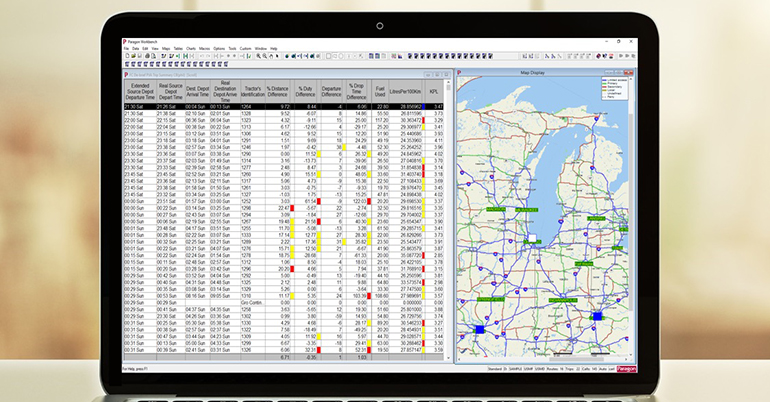Click the Print icon in the toolbar

tap(147, 56)
